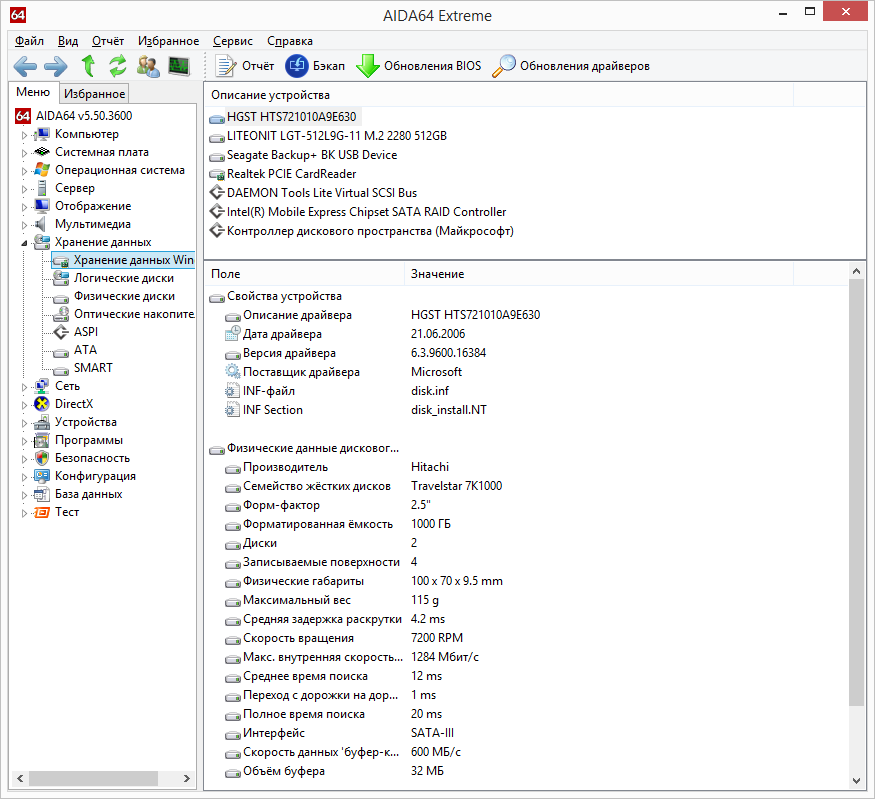Expand the Сеть tree node
Viewport: 875px width, 799px height.
[x=24, y=387]
